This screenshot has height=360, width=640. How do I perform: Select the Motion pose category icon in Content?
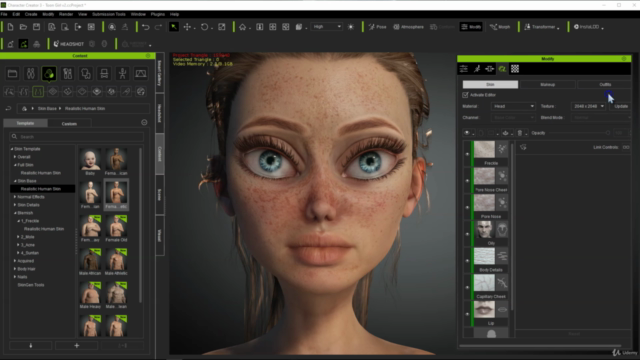tap(122, 73)
